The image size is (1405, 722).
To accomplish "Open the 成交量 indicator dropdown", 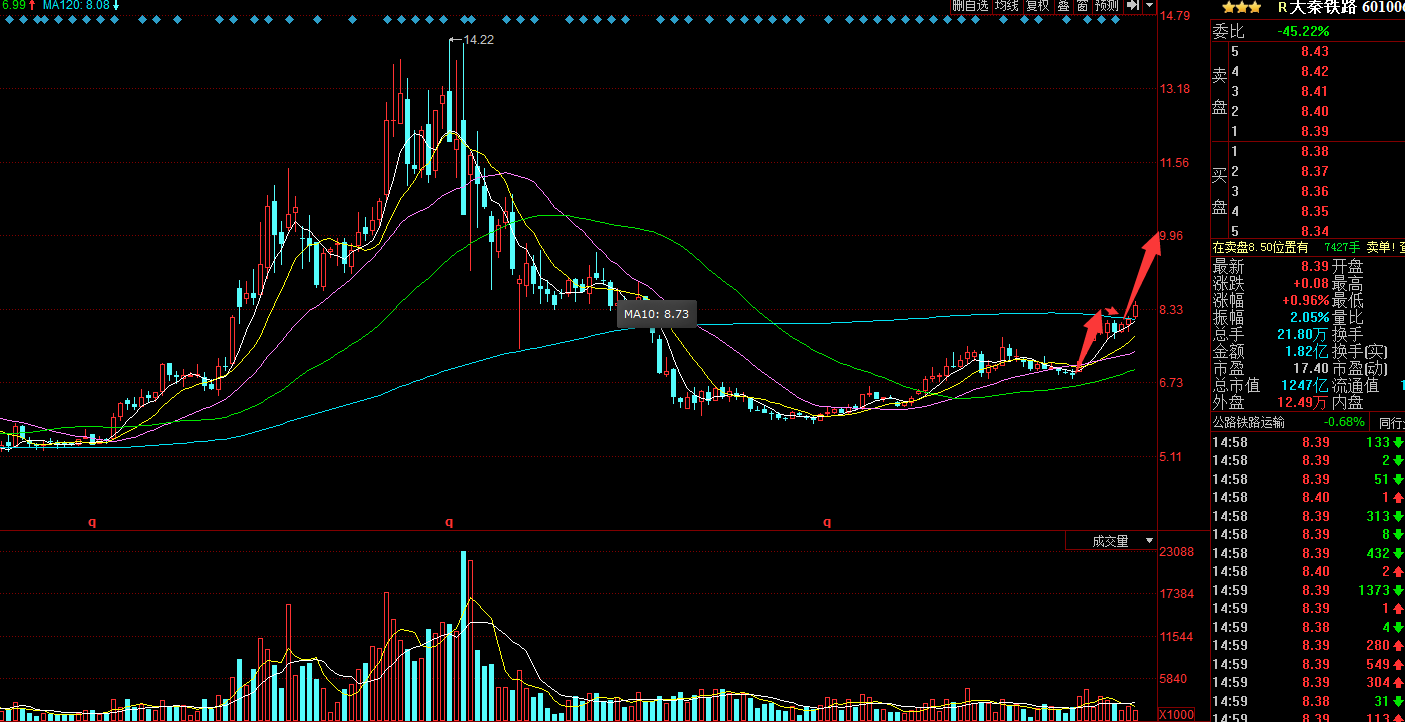I will click(1111, 541).
